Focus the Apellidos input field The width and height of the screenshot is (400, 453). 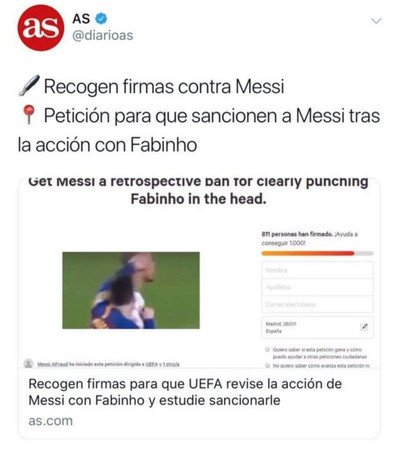317,287
